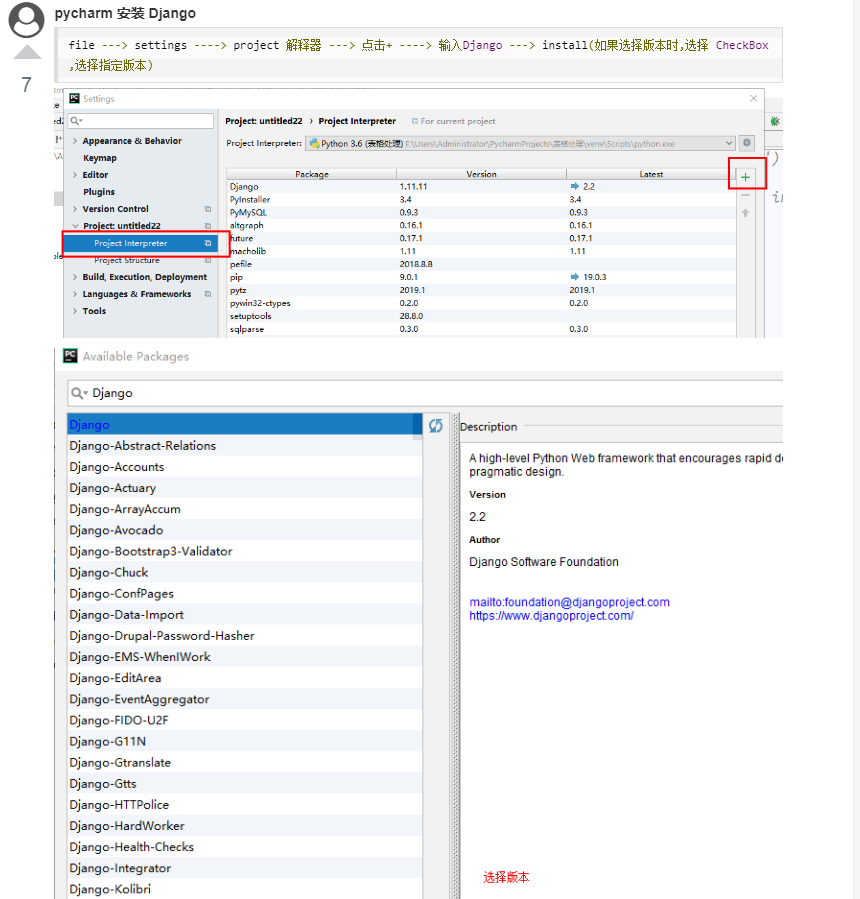Viewport: 860px width, 899px height.
Task: Select the pywin32-ctypes package row
Action: coord(481,303)
